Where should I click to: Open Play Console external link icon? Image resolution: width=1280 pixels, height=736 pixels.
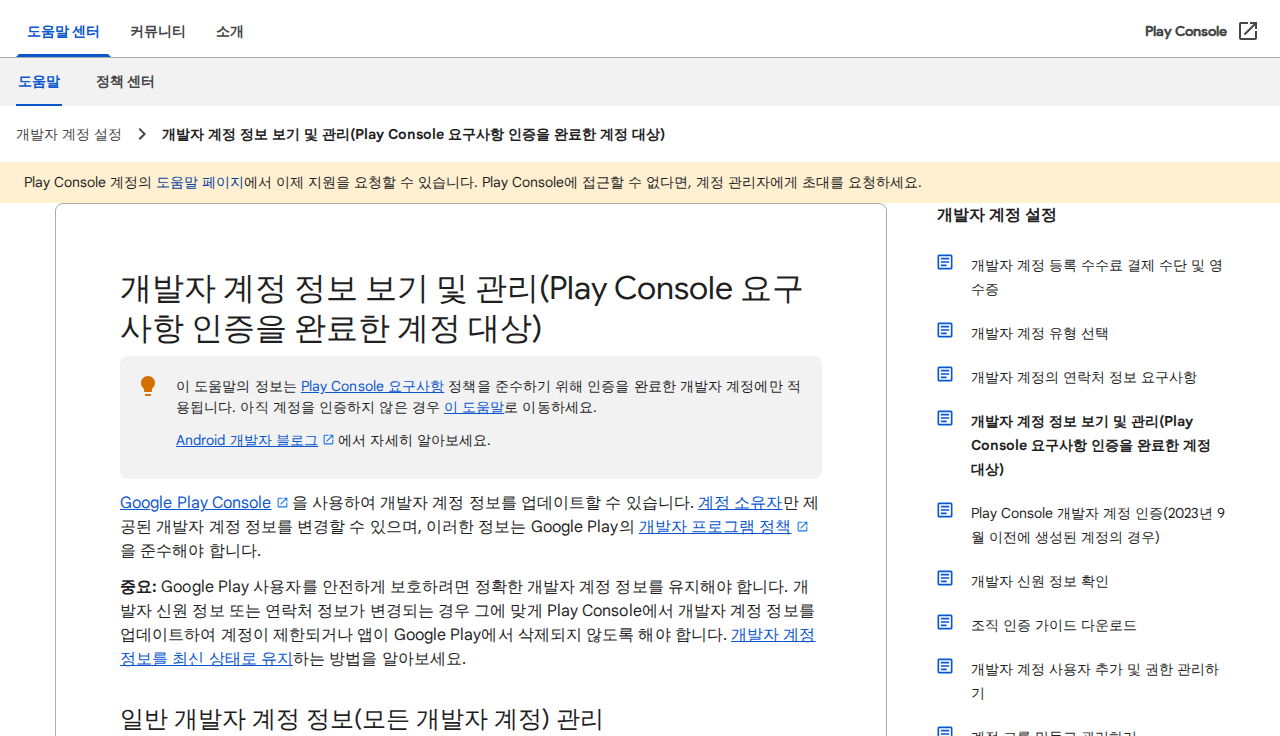(1248, 31)
